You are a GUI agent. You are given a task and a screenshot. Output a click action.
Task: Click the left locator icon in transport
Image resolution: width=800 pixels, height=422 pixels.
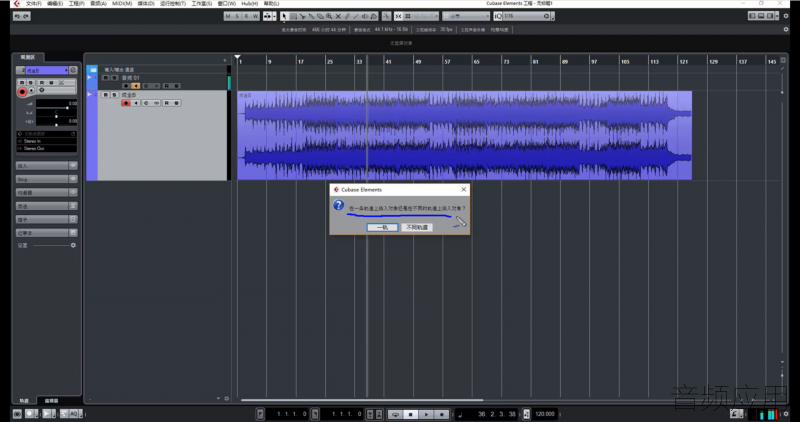[260, 414]
